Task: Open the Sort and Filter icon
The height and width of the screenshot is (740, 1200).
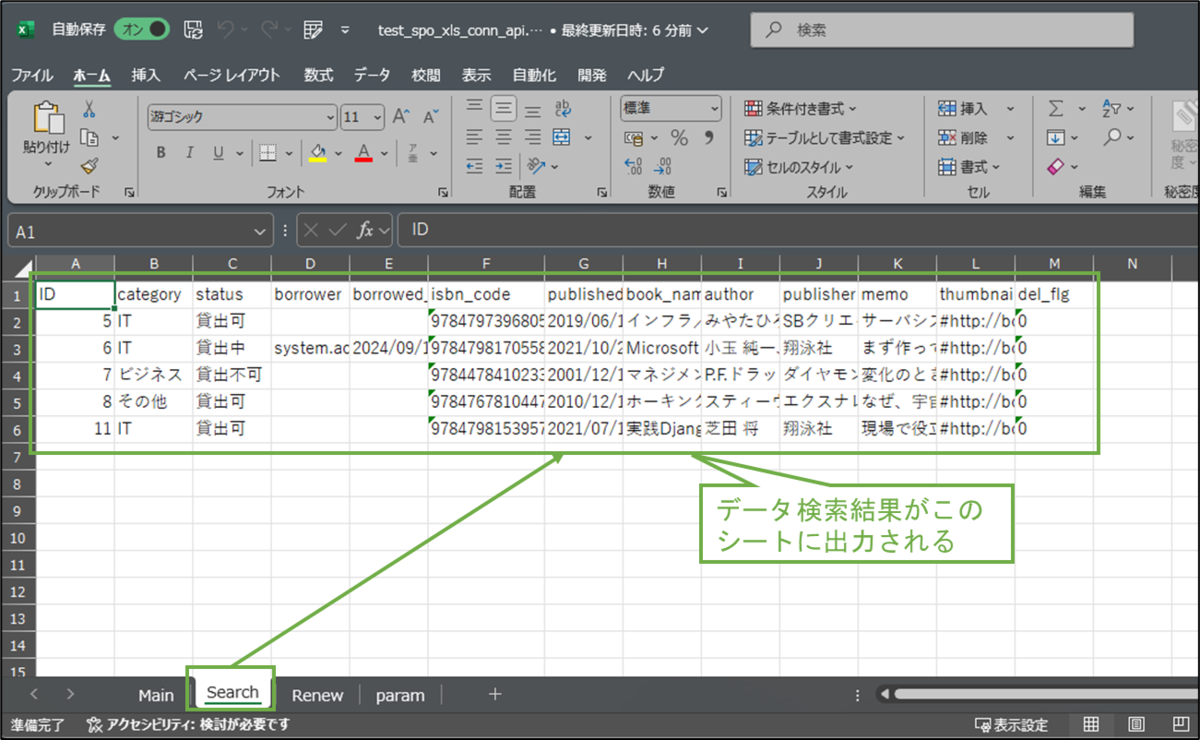Action: pos(1112,108)
